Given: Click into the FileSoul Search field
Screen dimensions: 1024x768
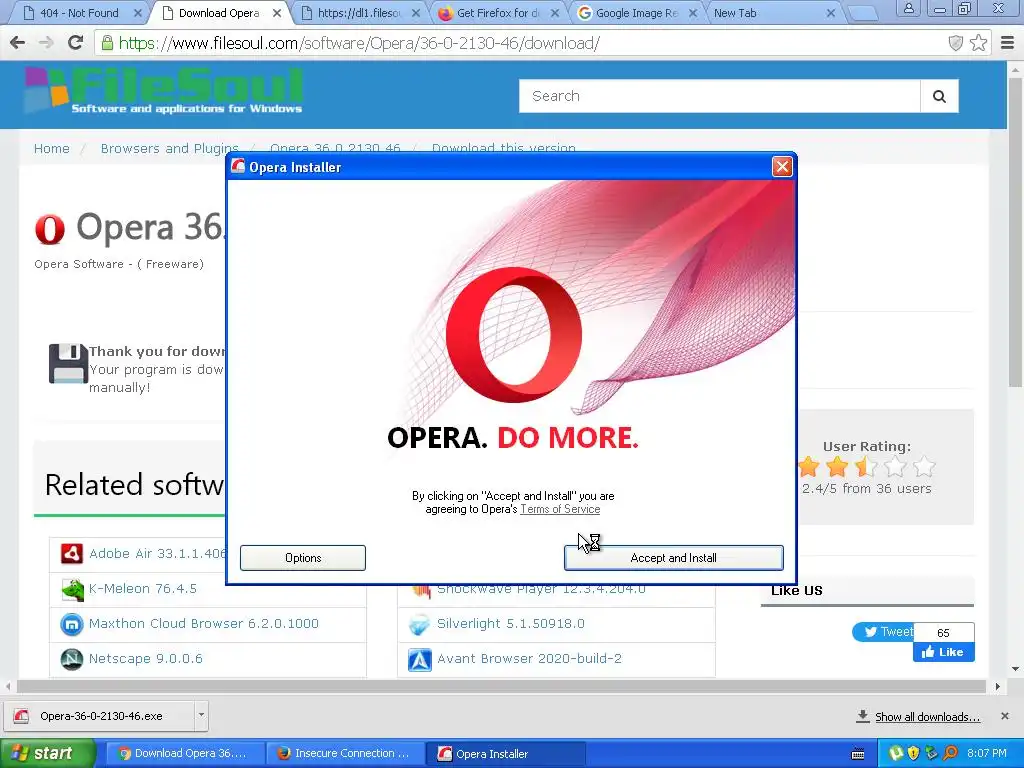Looking at the screenshot, I should point(720,96).
